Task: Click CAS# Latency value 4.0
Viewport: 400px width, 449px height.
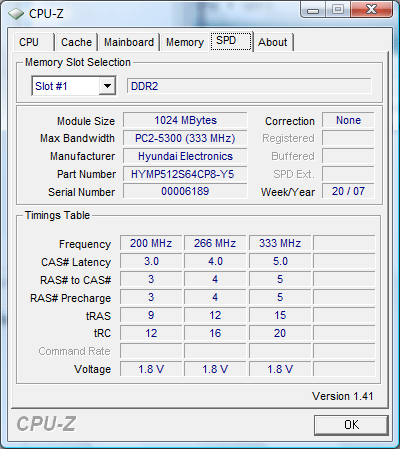Action: (215, 261)
